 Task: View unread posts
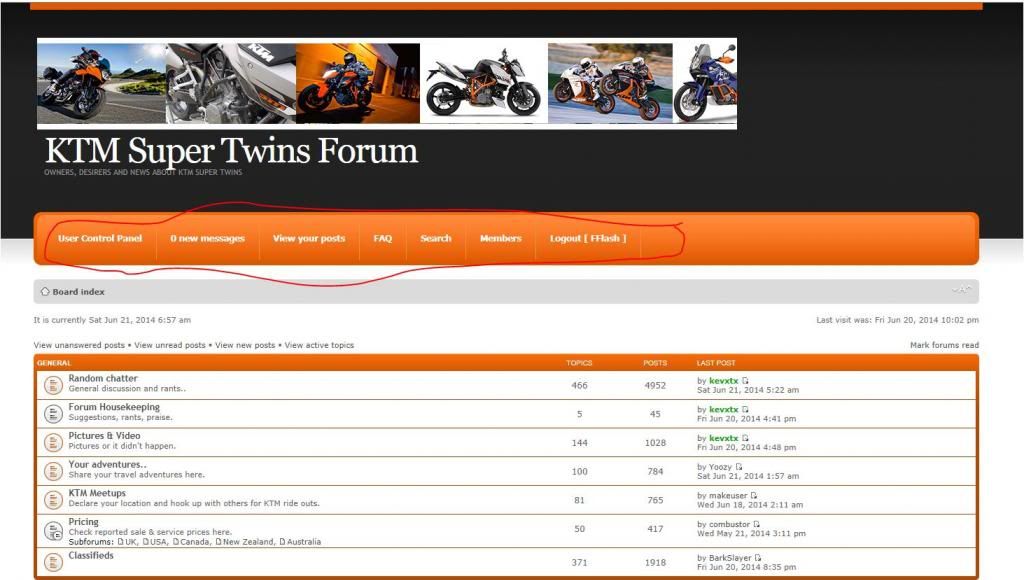pos(170,345)
